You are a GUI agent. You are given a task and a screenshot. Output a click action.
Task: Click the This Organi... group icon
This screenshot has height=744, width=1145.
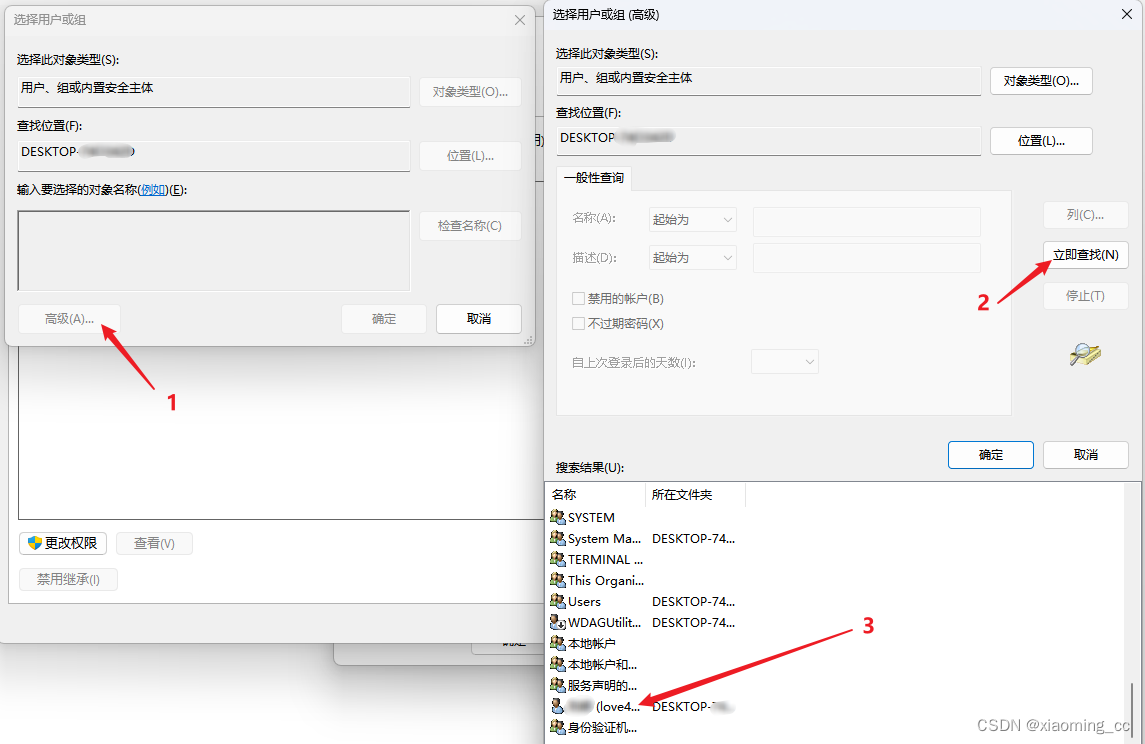(558, 580)
